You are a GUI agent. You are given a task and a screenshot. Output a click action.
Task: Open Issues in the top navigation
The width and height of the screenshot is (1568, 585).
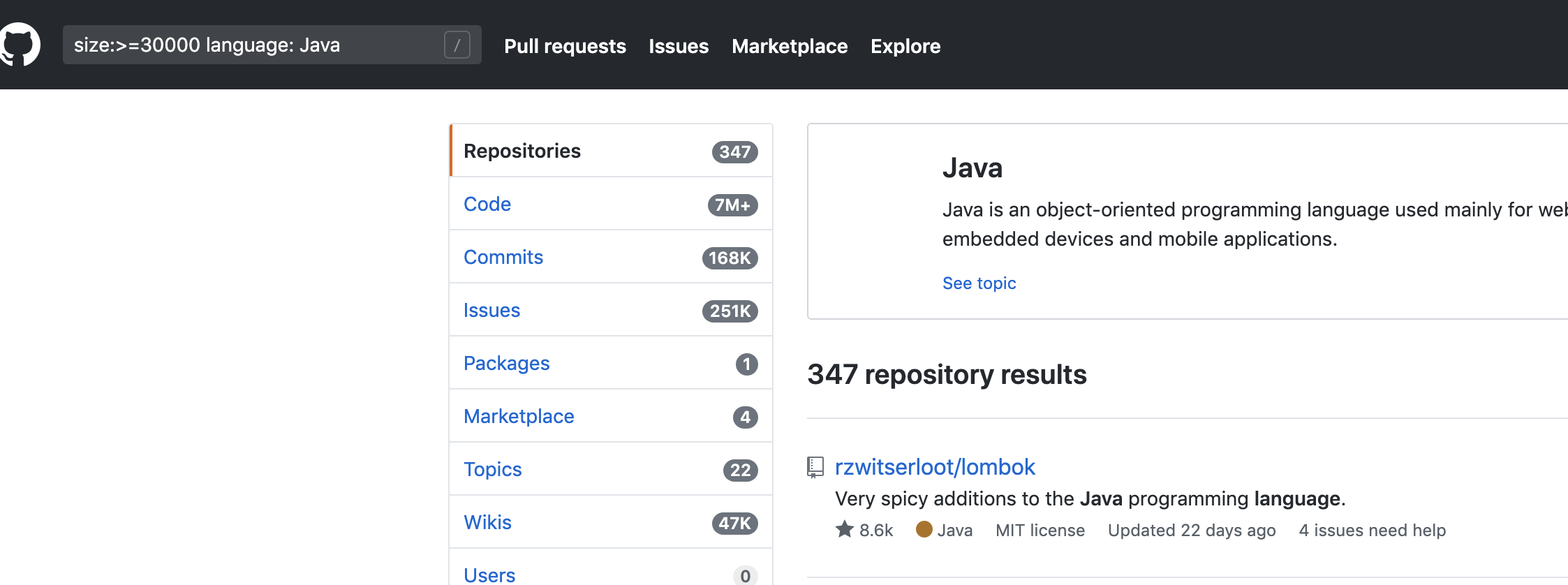(679, 46)
